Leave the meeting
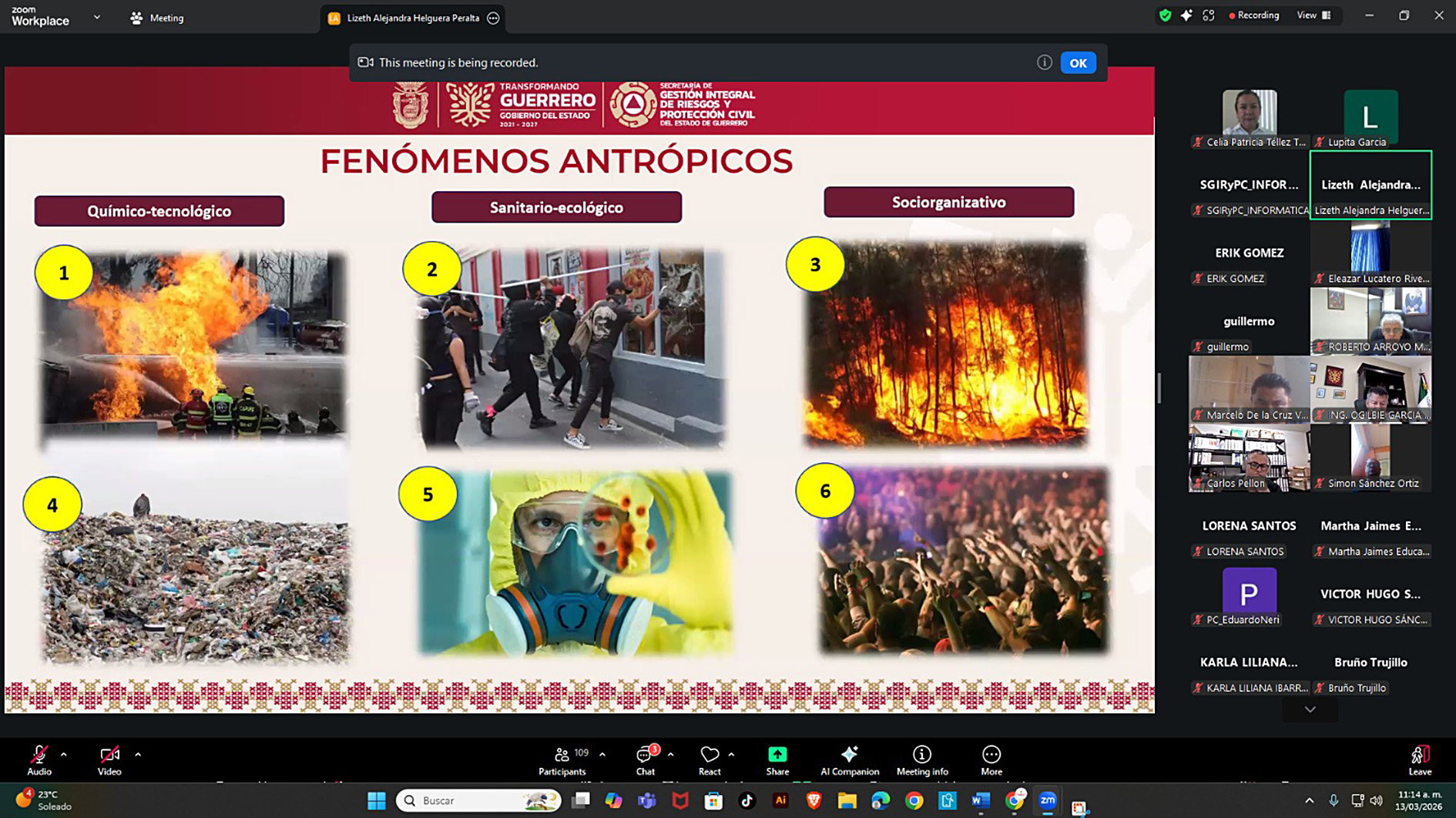This screenshot has height=818, width=1456. point(1419,759)
